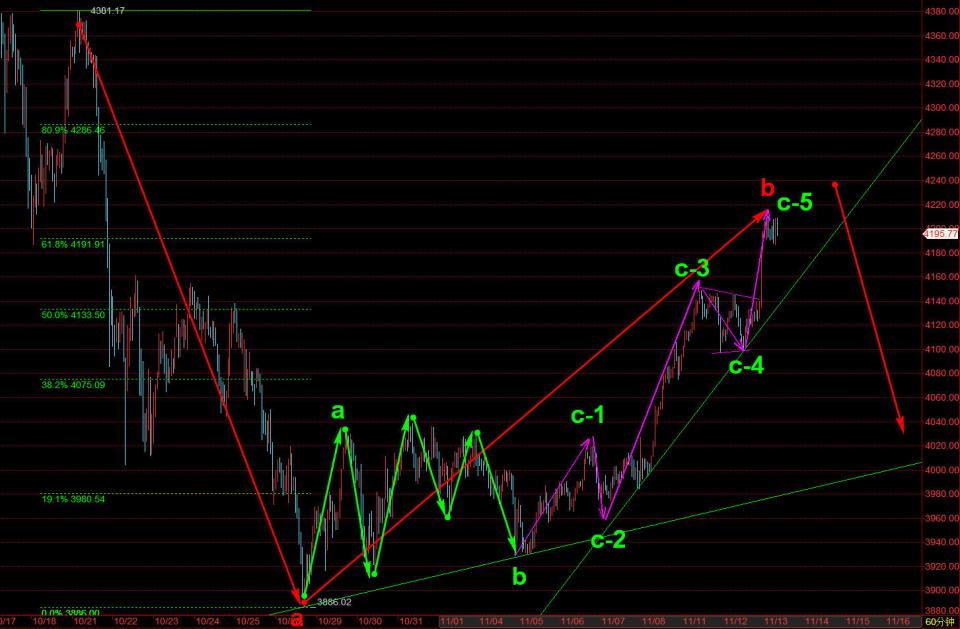Screen dimensions: 960x629
Task: Click the 3880.00 price axis value
Action: point(942,611)
